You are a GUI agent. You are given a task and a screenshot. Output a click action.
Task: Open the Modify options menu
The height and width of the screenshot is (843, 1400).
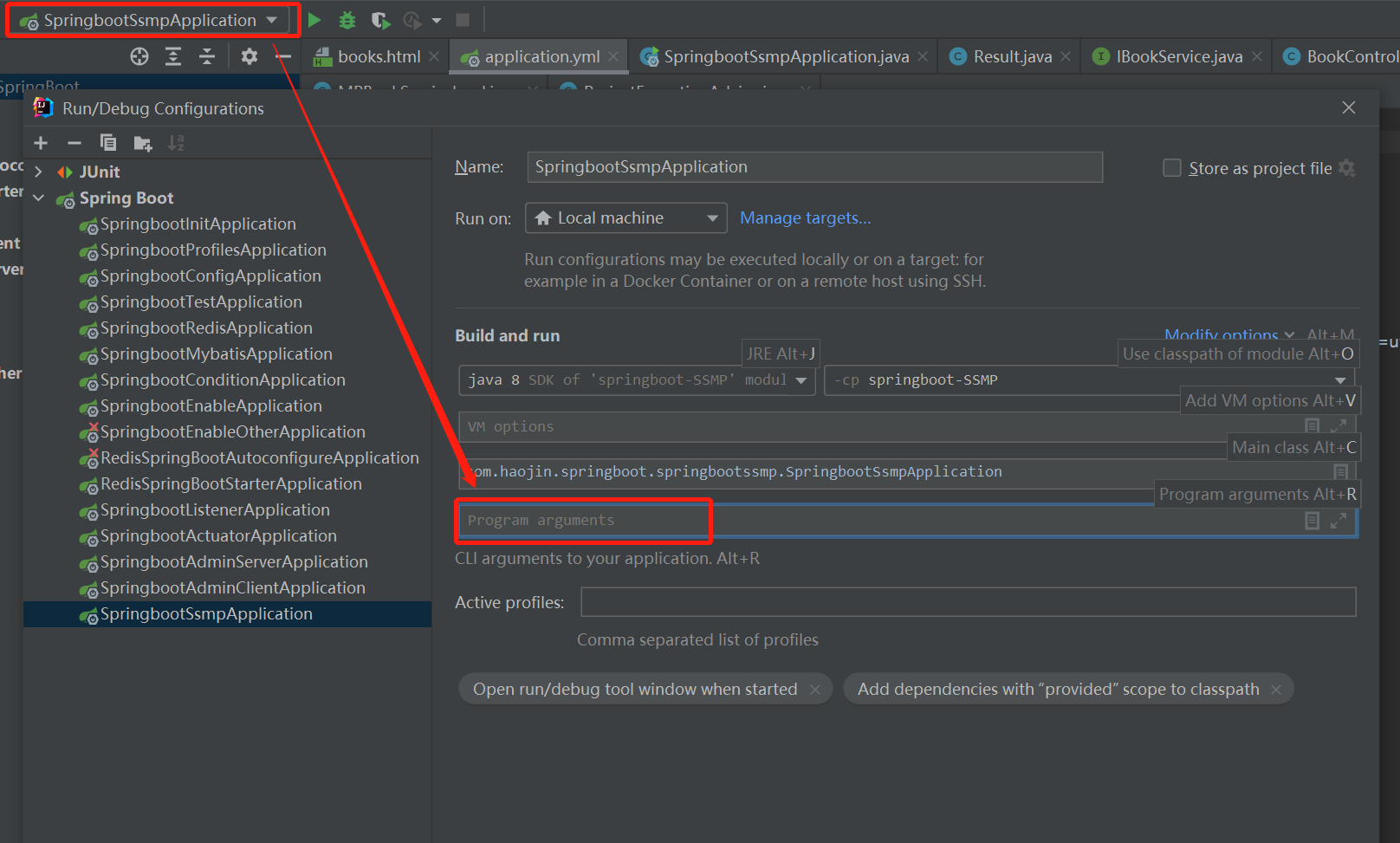(x=1228, y=335)
